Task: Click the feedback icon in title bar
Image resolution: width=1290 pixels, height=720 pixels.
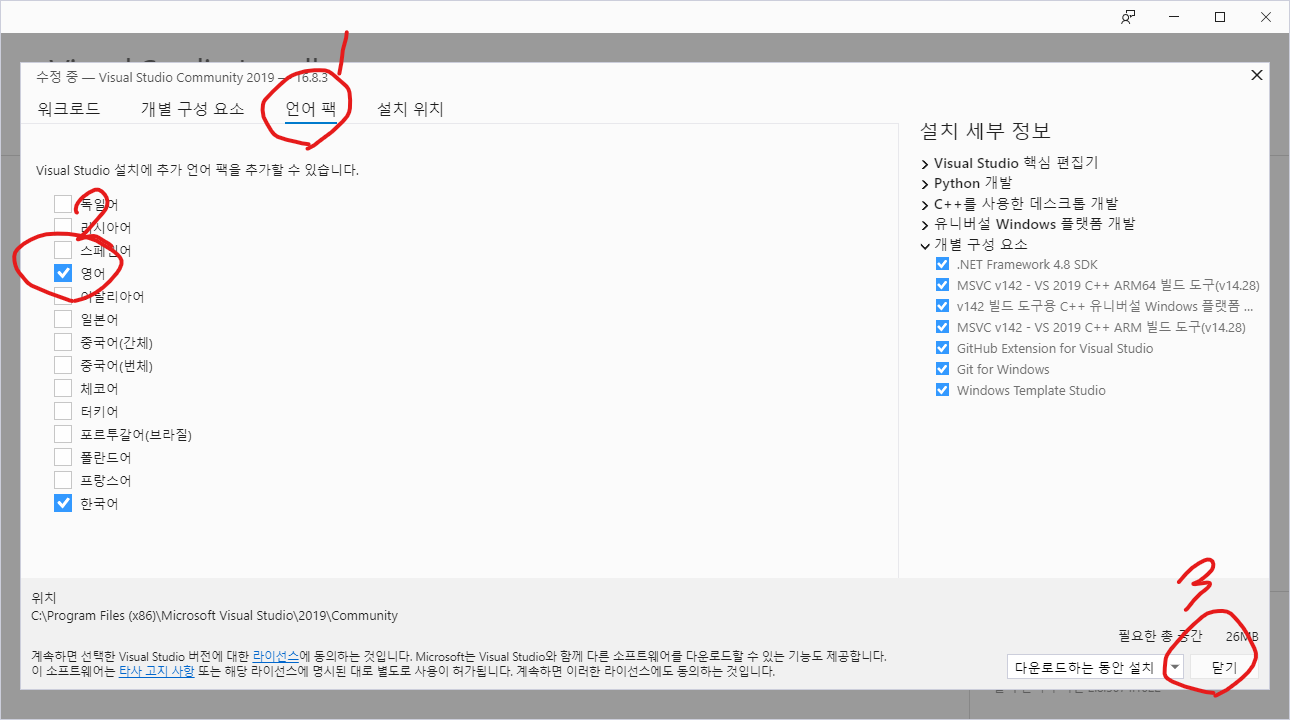Action: (1128, 16)
